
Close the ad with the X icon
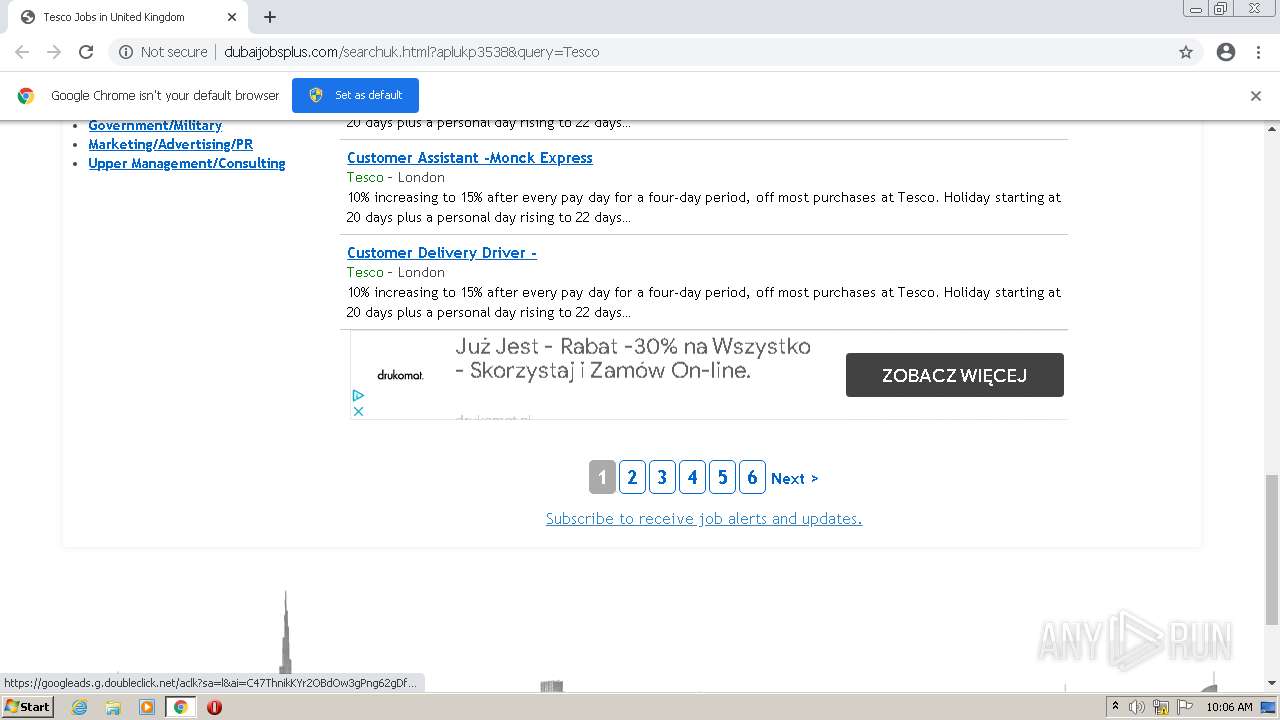click(x=358, y=411)
